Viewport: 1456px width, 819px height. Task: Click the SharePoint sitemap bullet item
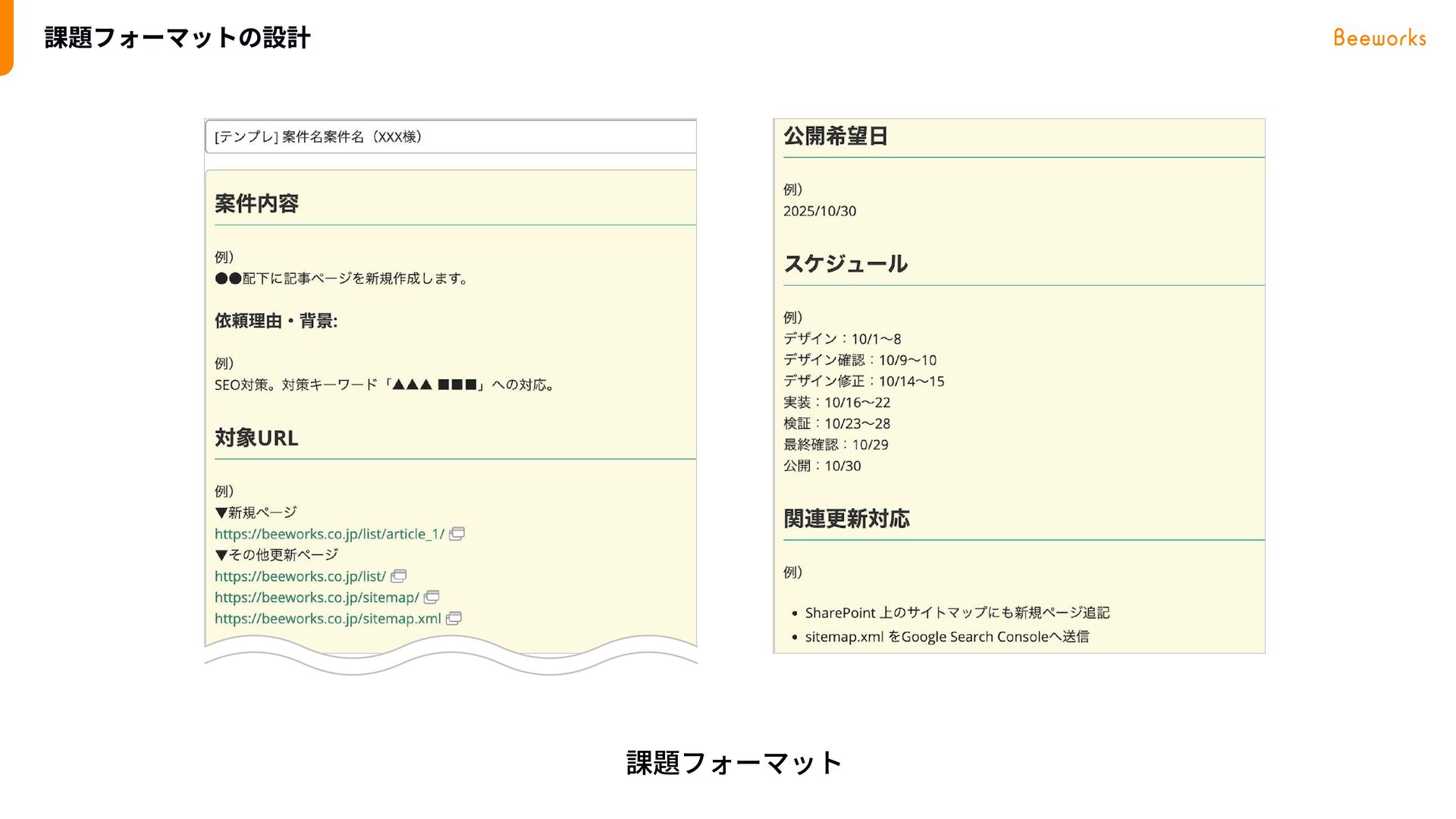click(x=957, y=613)
